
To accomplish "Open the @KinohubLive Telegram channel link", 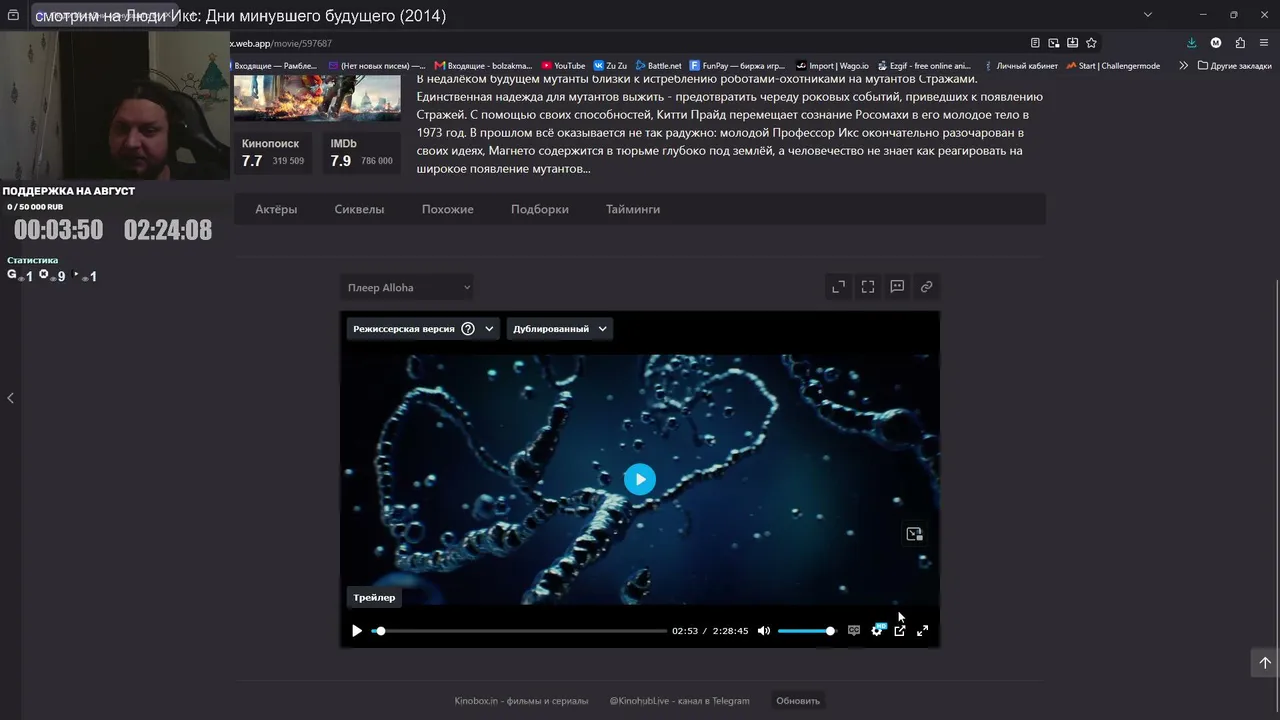I will coord(679,701).
